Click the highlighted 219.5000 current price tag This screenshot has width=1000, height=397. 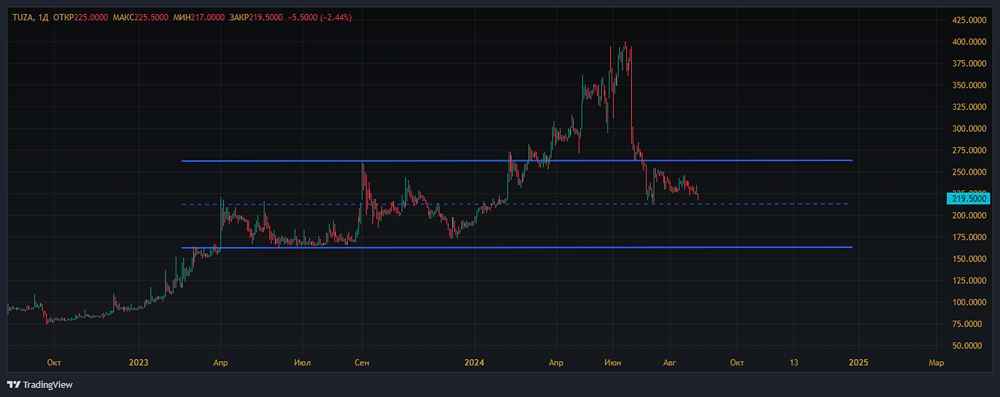tap(967, 198)
